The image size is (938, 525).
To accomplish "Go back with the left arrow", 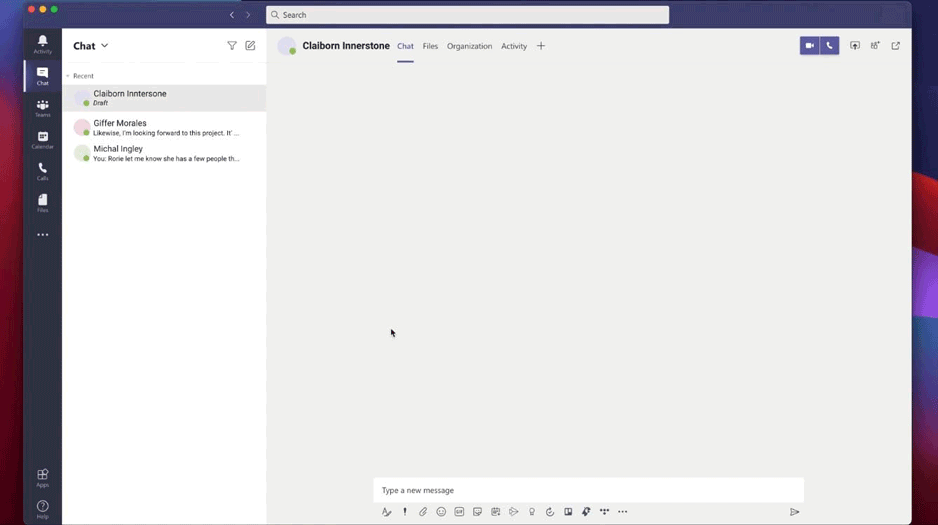I will [232, 15].
